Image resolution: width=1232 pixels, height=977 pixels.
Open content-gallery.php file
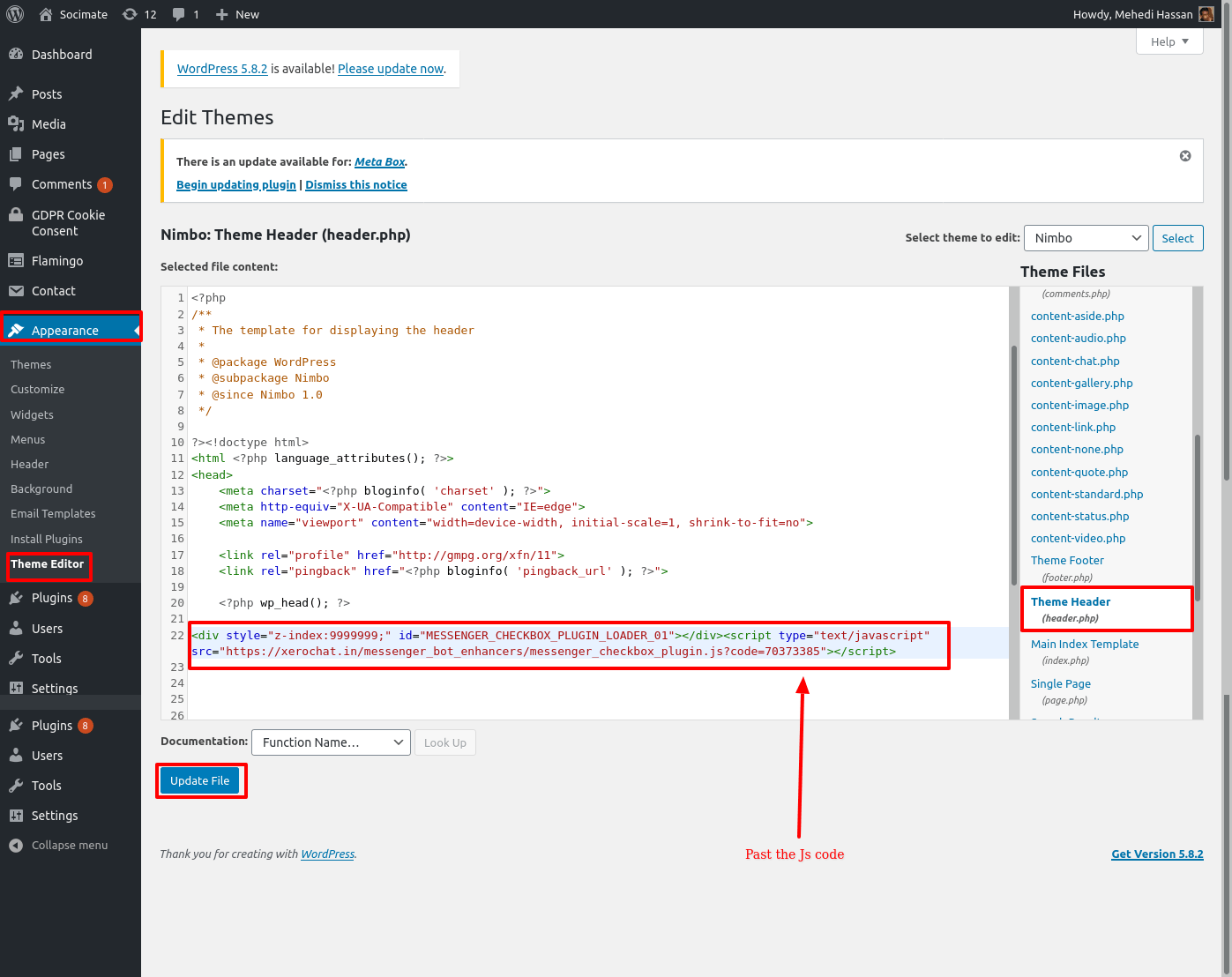pyautogui.click(x=1082, y=383)
